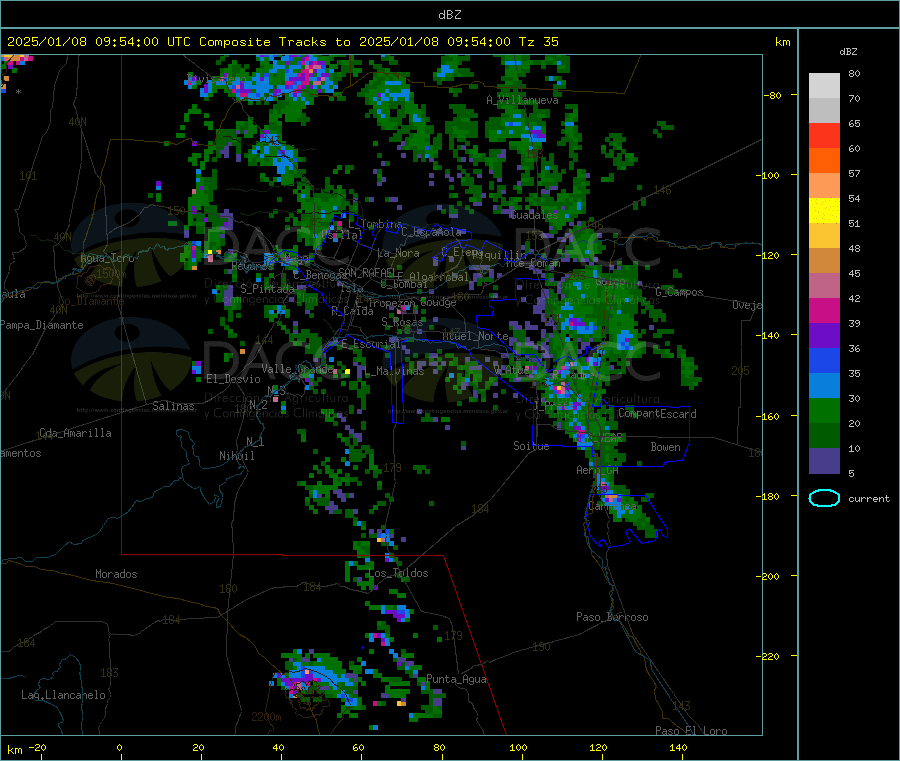Select the light gray 70-80 dBZ legend swatch
Image resolution: width=900 pixels, height=761 pixels.
tap(824, 86)
